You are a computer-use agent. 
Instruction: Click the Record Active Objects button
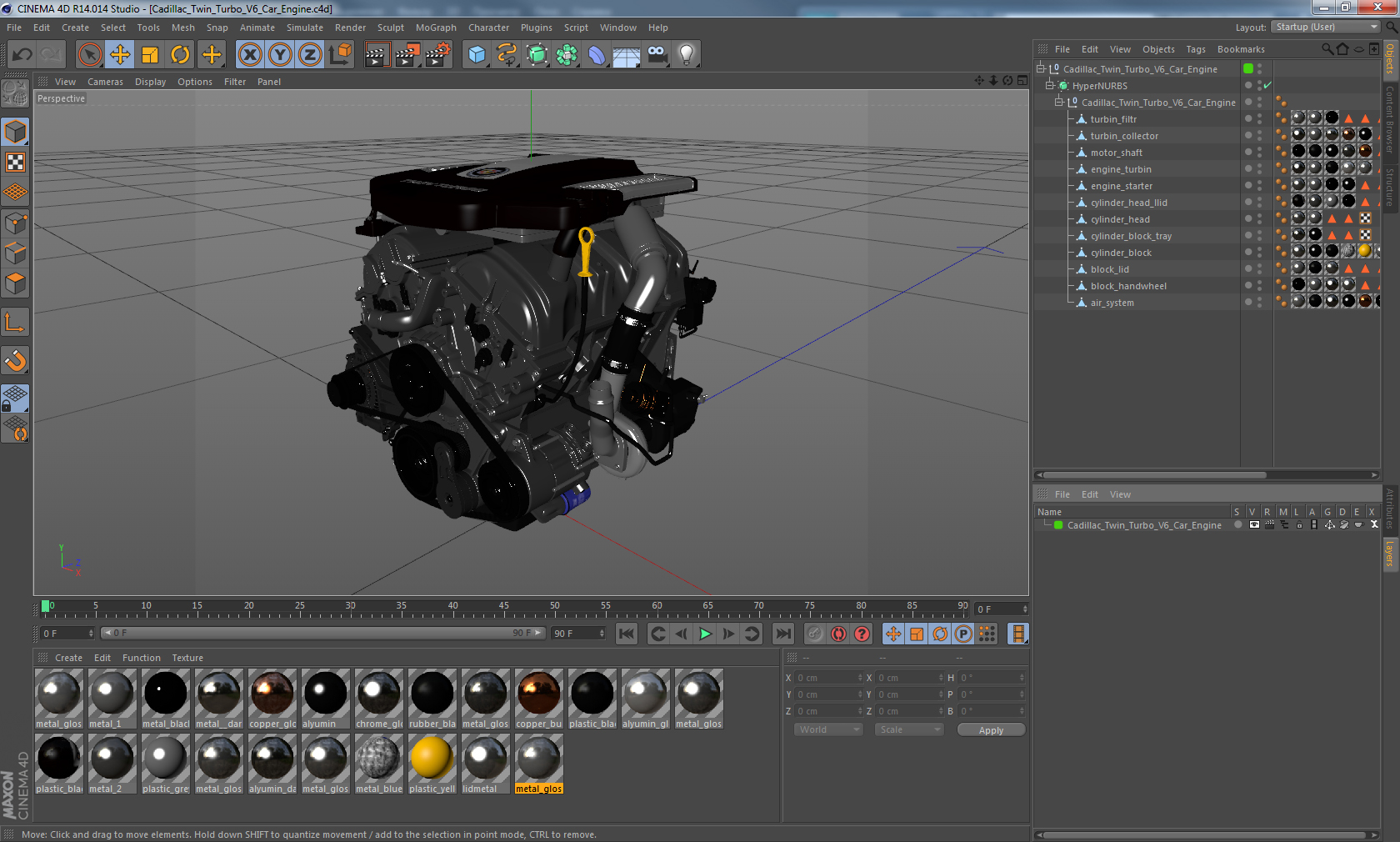click(x=815, y=634)
